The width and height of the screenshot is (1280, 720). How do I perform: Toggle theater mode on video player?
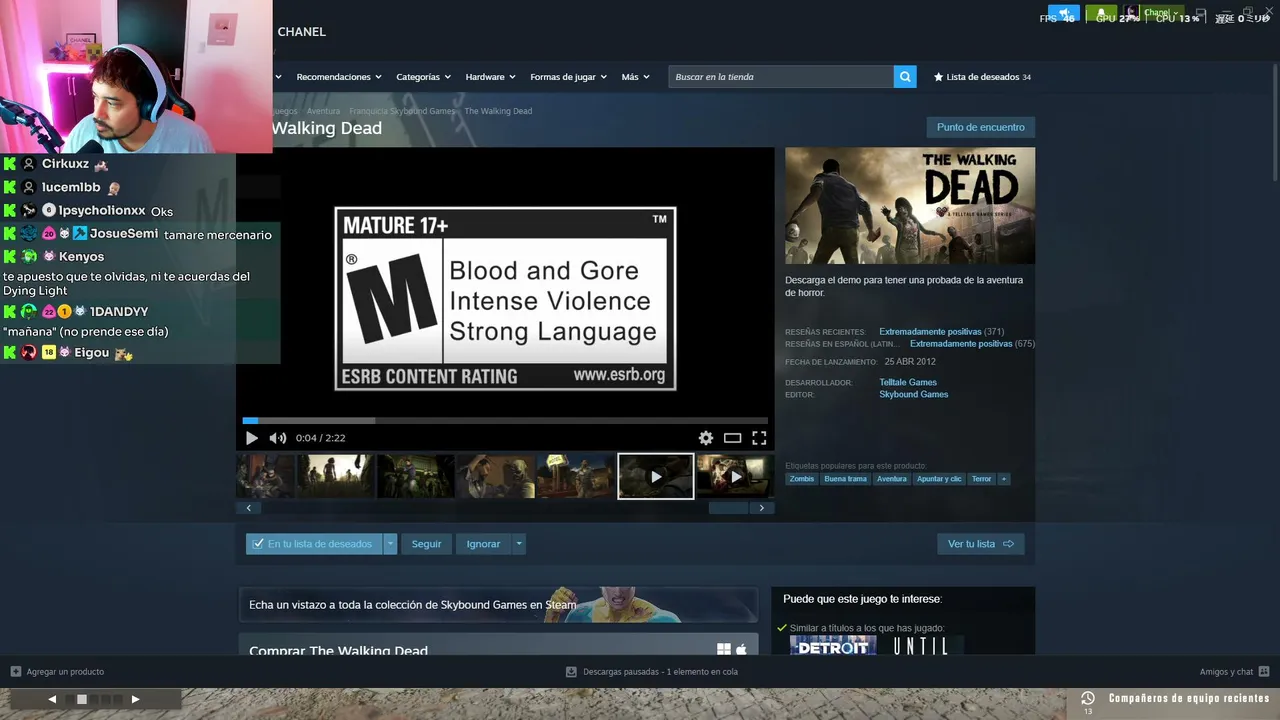[733, 438]
